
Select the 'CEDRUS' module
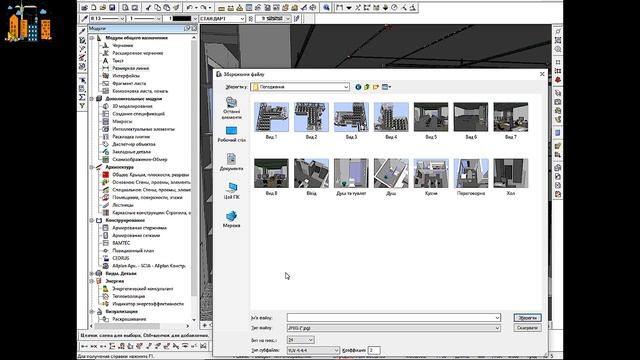tap(120, 258)
